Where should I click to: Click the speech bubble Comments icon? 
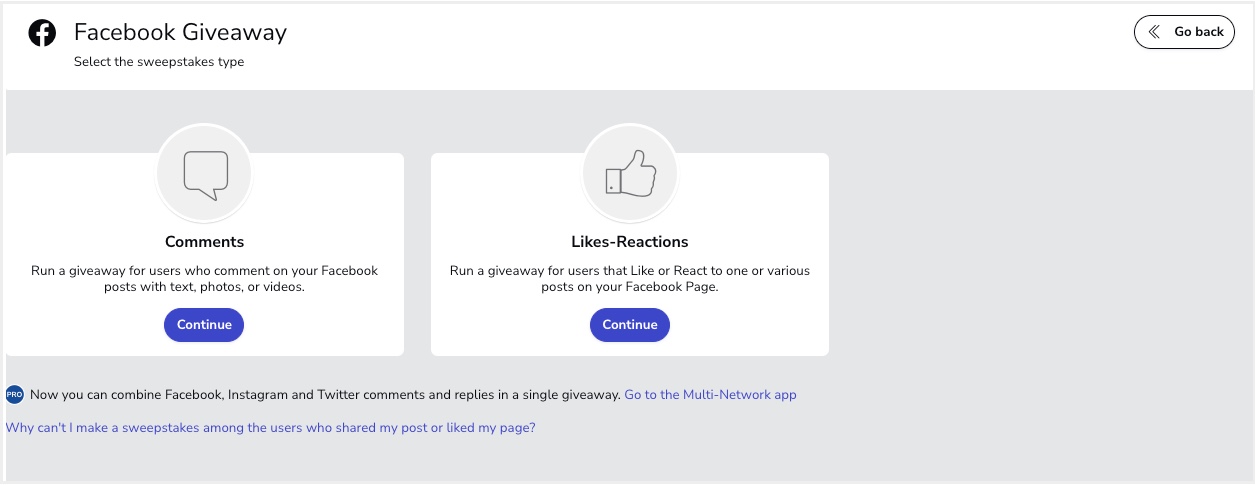[205, 176]
